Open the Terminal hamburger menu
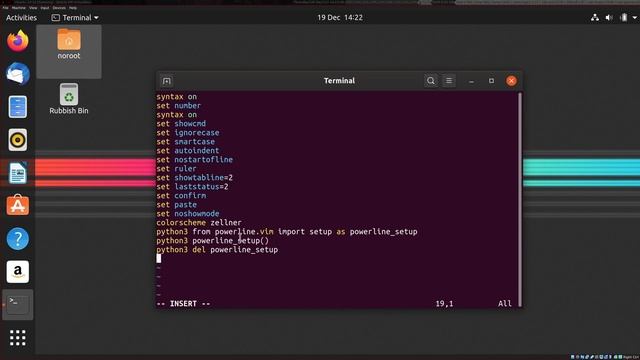 (x=449, y=81)
